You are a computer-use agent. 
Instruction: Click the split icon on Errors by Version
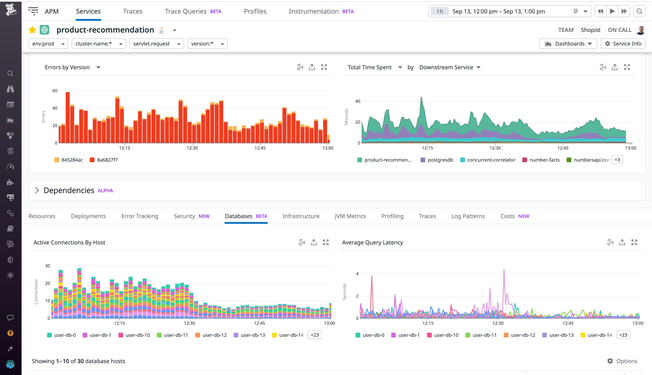pyautogui.click(x=300, y=67)
